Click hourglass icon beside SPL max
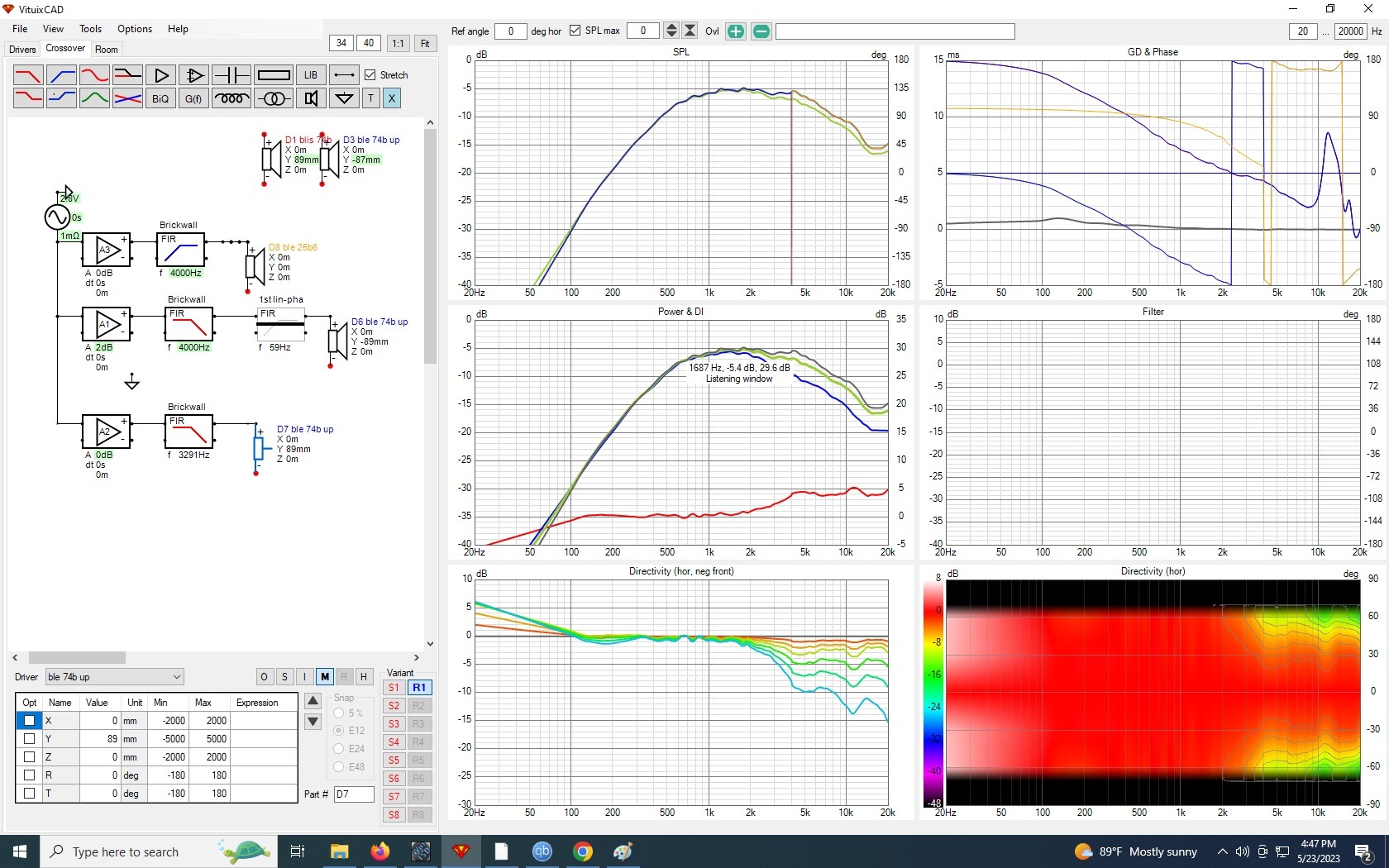The width and height of the screenshot is (1389, 868). pyautogui.click(x=690, y=31)
